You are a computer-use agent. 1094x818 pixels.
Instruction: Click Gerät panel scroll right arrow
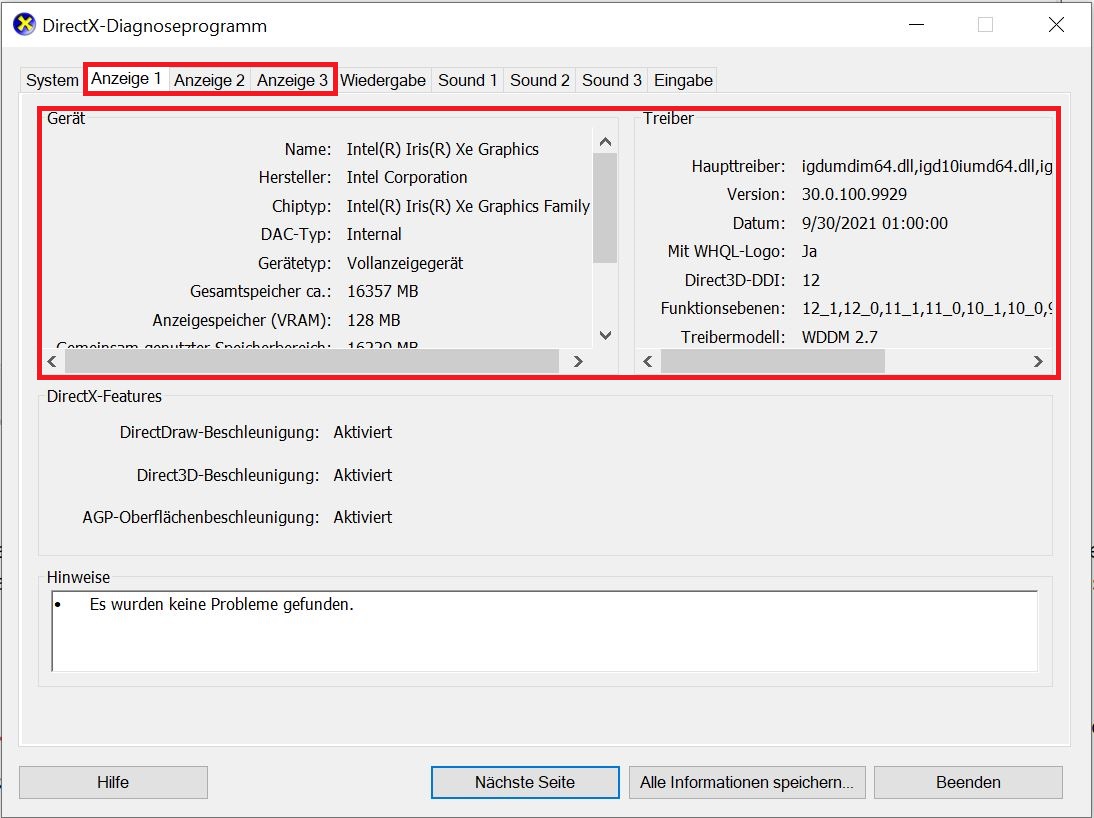pos(578,362)
